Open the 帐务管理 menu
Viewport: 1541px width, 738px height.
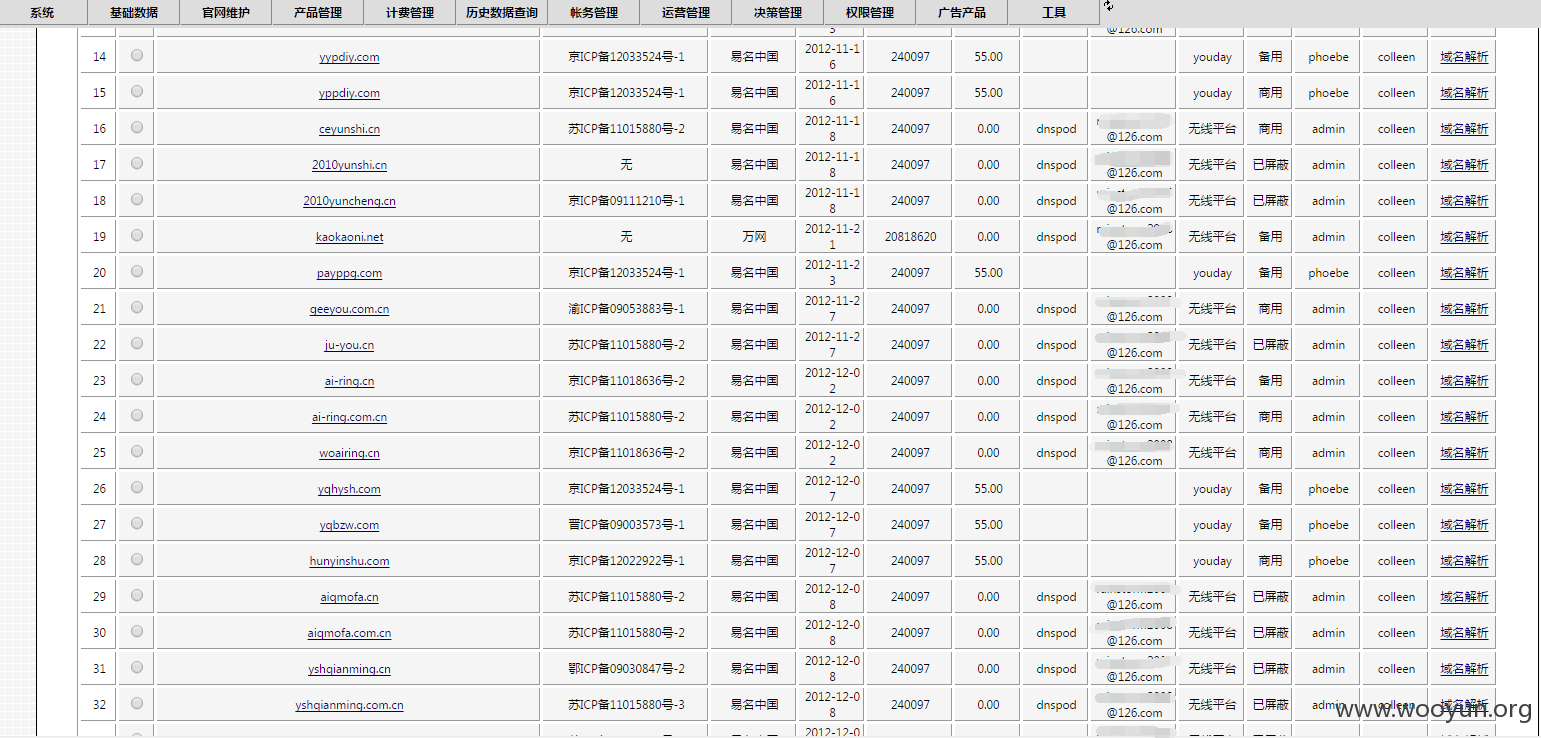pyautogui.click(x=594, y=12)
